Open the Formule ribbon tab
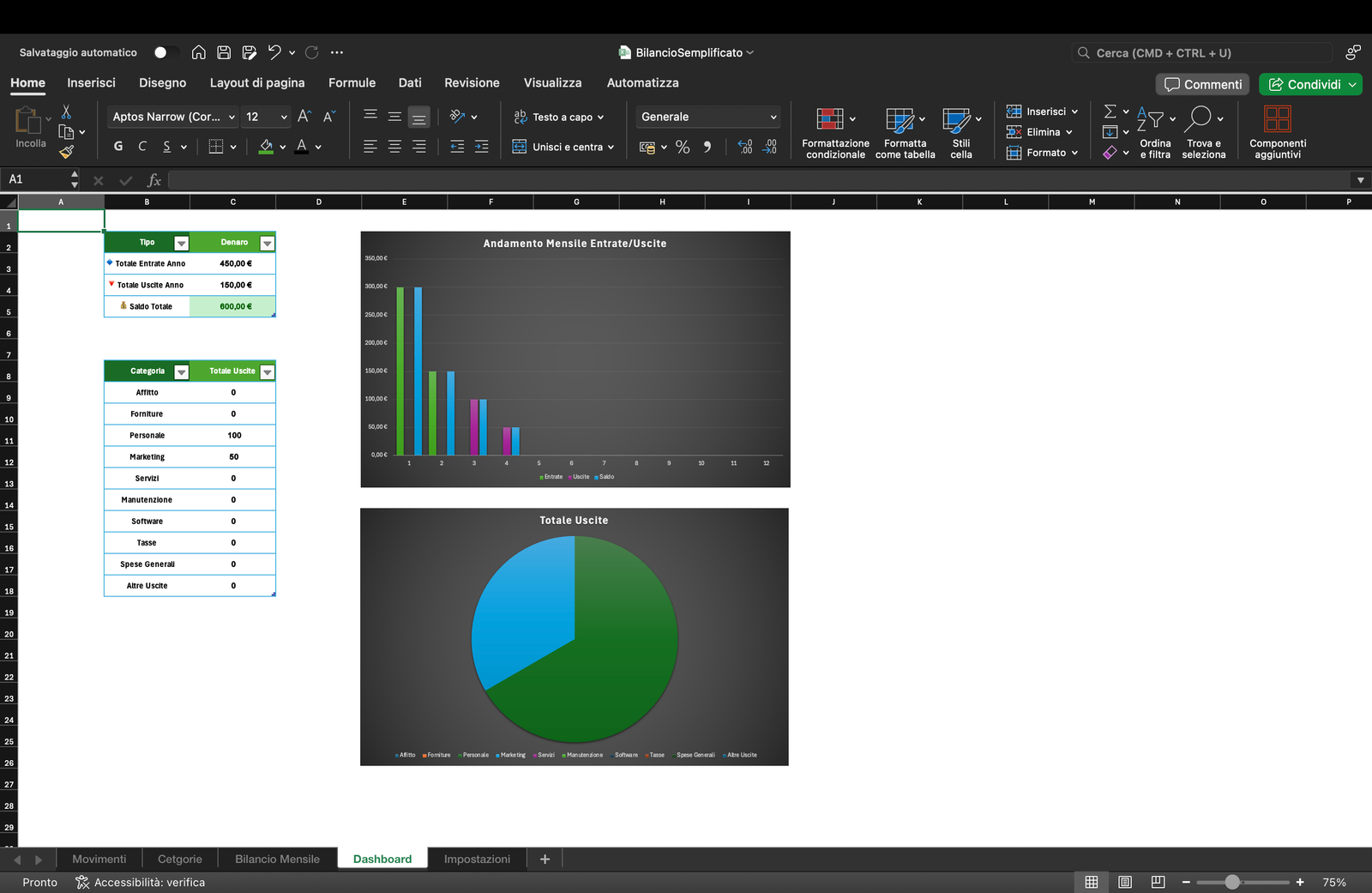 [352, 82]
